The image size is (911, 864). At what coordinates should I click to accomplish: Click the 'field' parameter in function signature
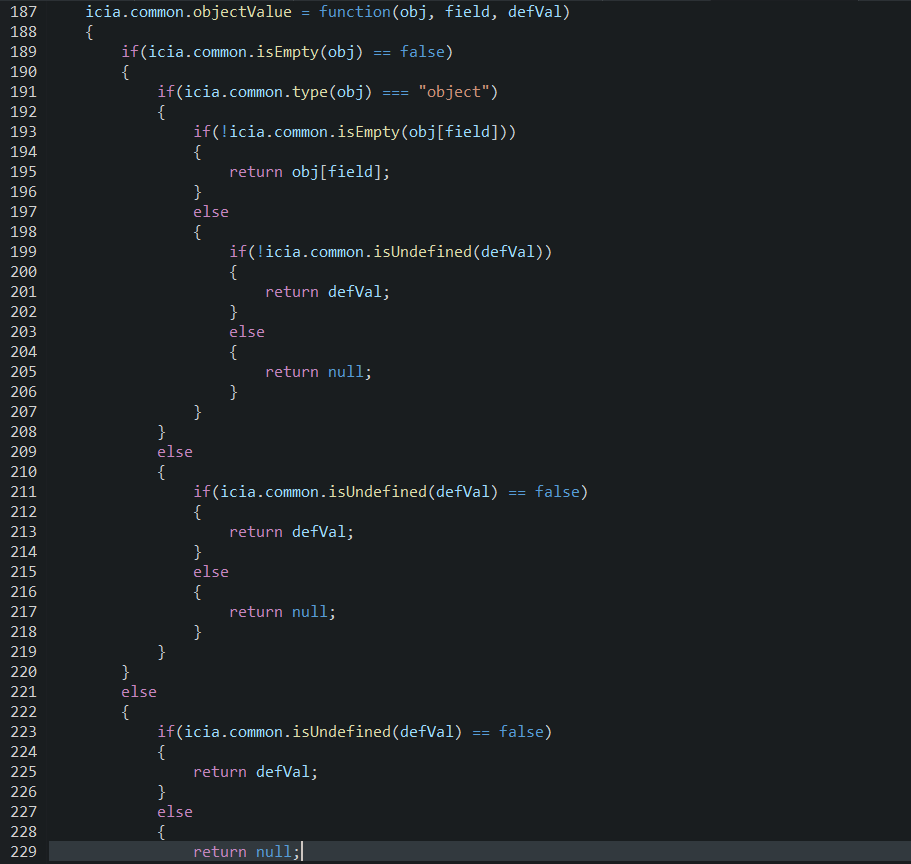pos(467,12)
